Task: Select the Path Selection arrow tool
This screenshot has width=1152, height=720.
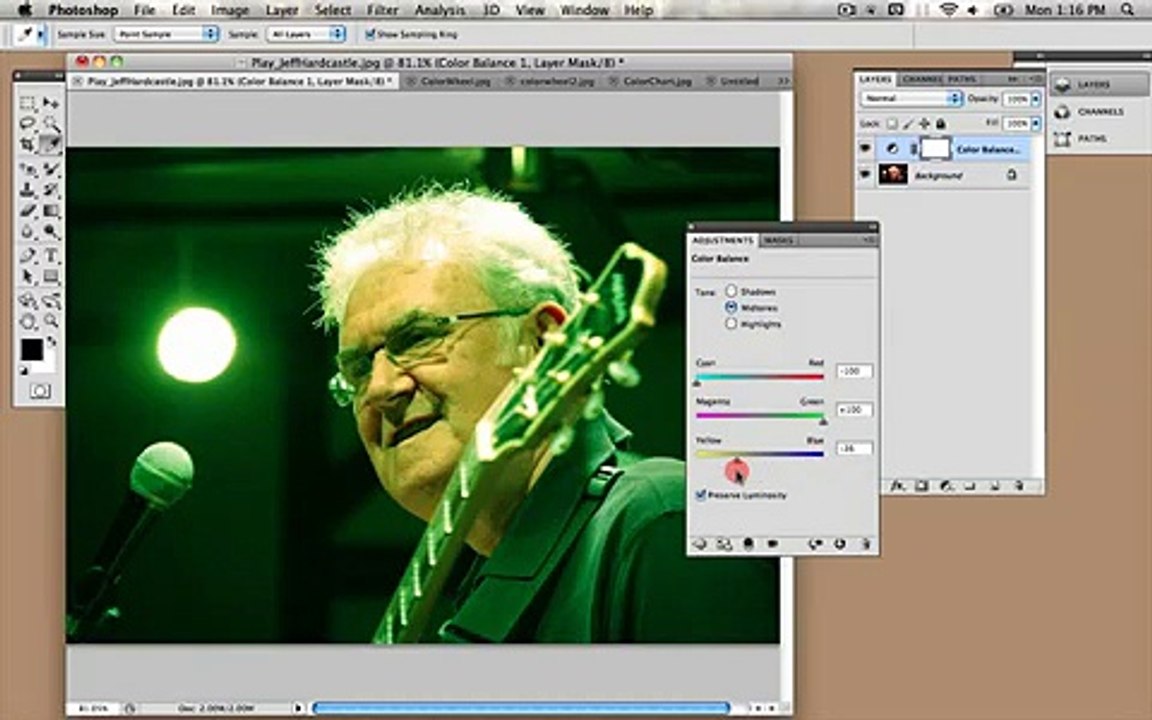Action: (x=28, y=277)
